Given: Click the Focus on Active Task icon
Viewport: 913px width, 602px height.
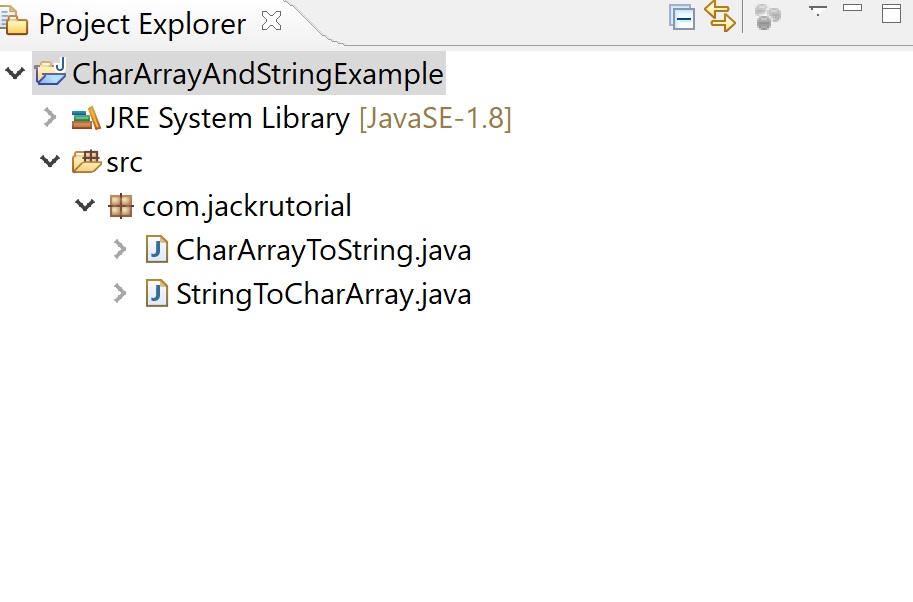Looking at the screenshot, I should point(766,17).
